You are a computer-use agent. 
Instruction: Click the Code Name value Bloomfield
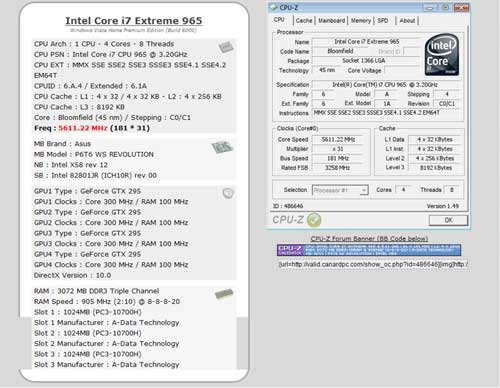(340, 51)
